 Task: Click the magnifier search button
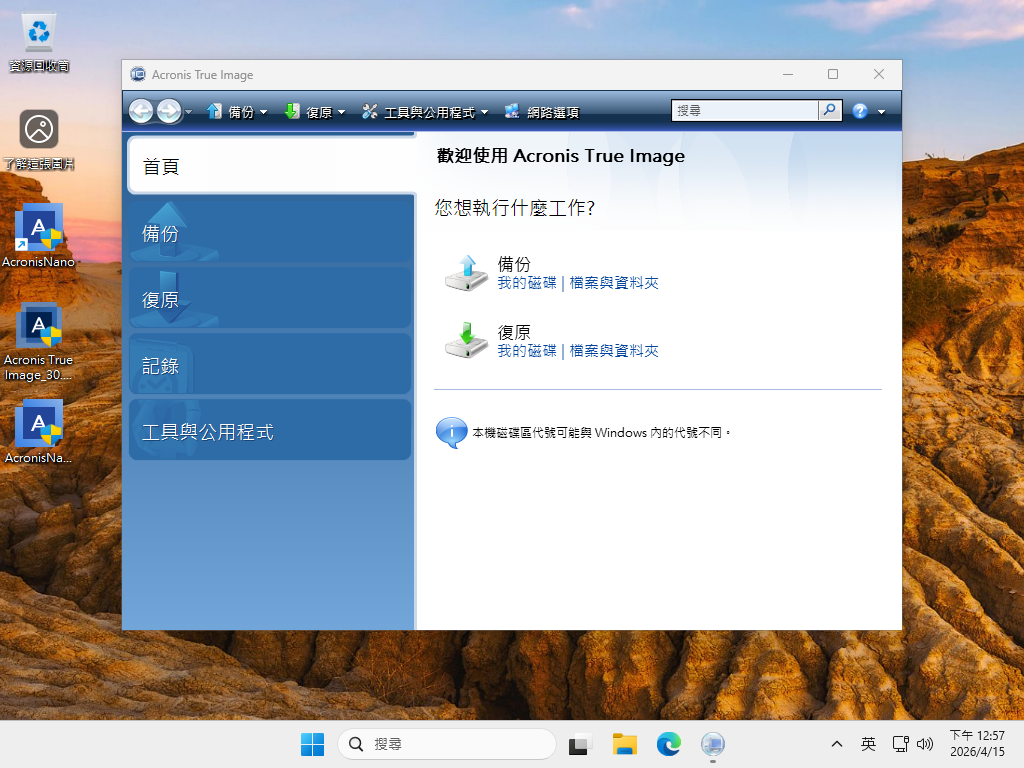coord(829,110)
